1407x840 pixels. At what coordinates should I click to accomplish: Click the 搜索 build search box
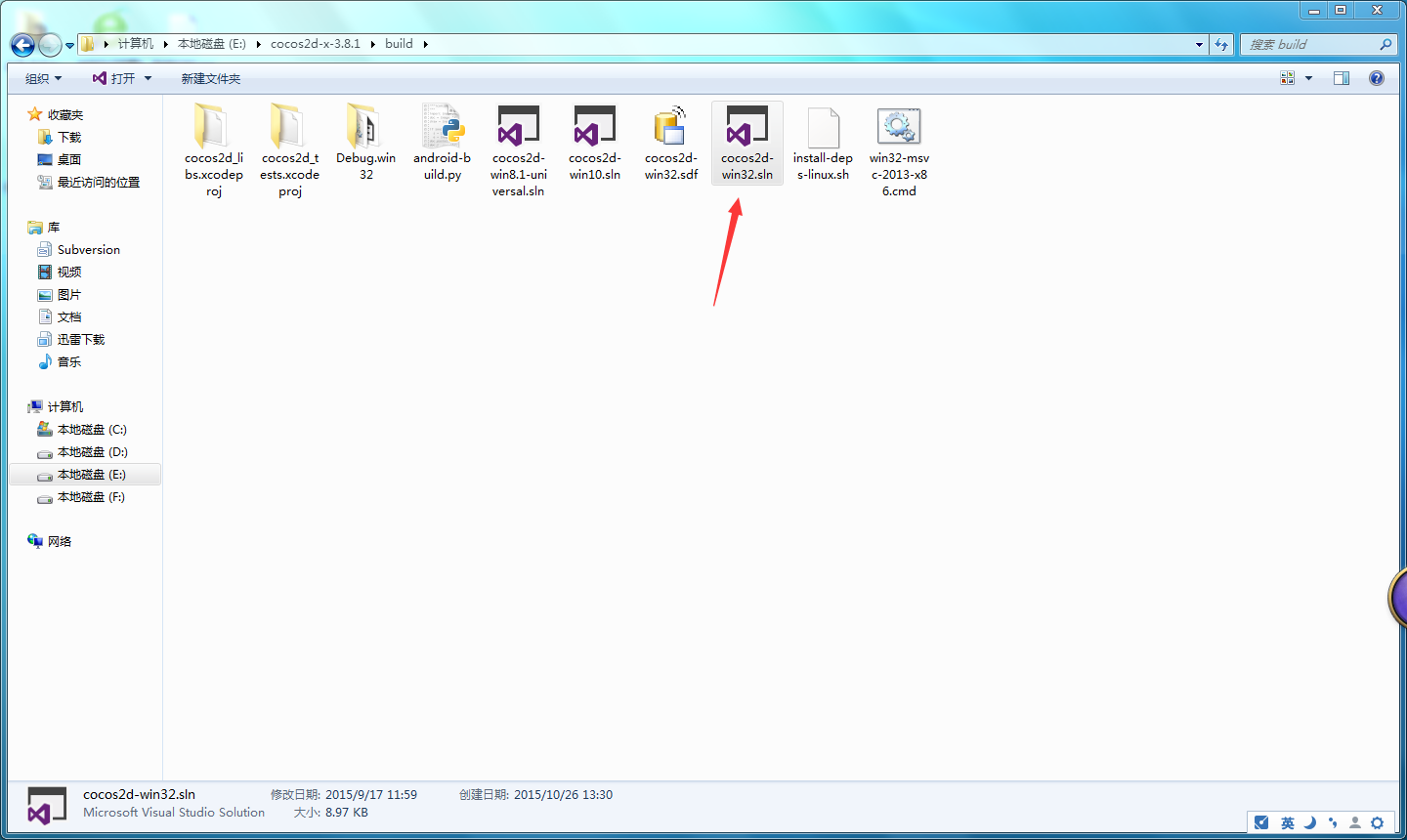tap(1317, 44)
